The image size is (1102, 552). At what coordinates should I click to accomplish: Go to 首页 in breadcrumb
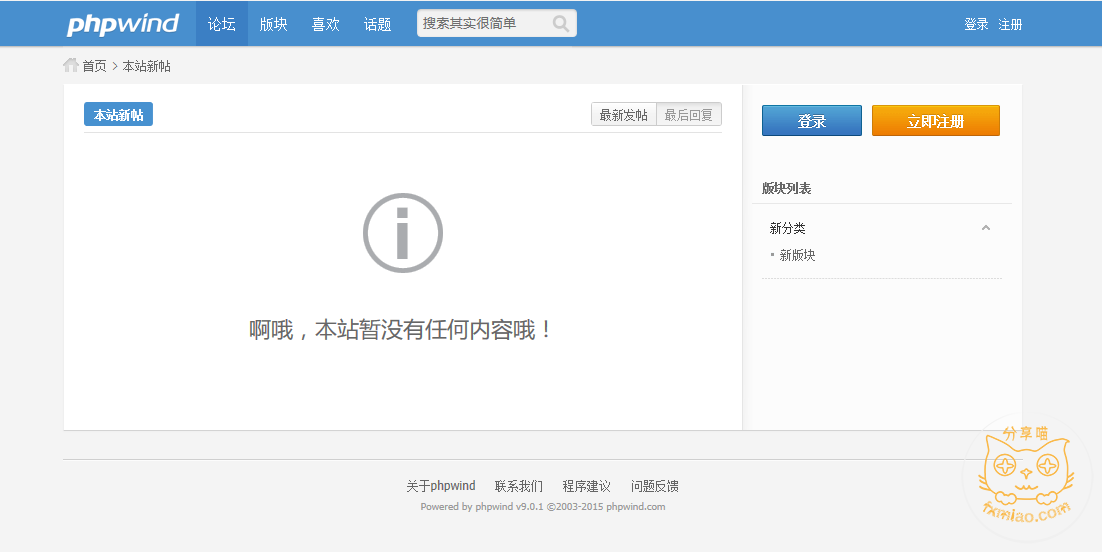click(x=94, y=66)
